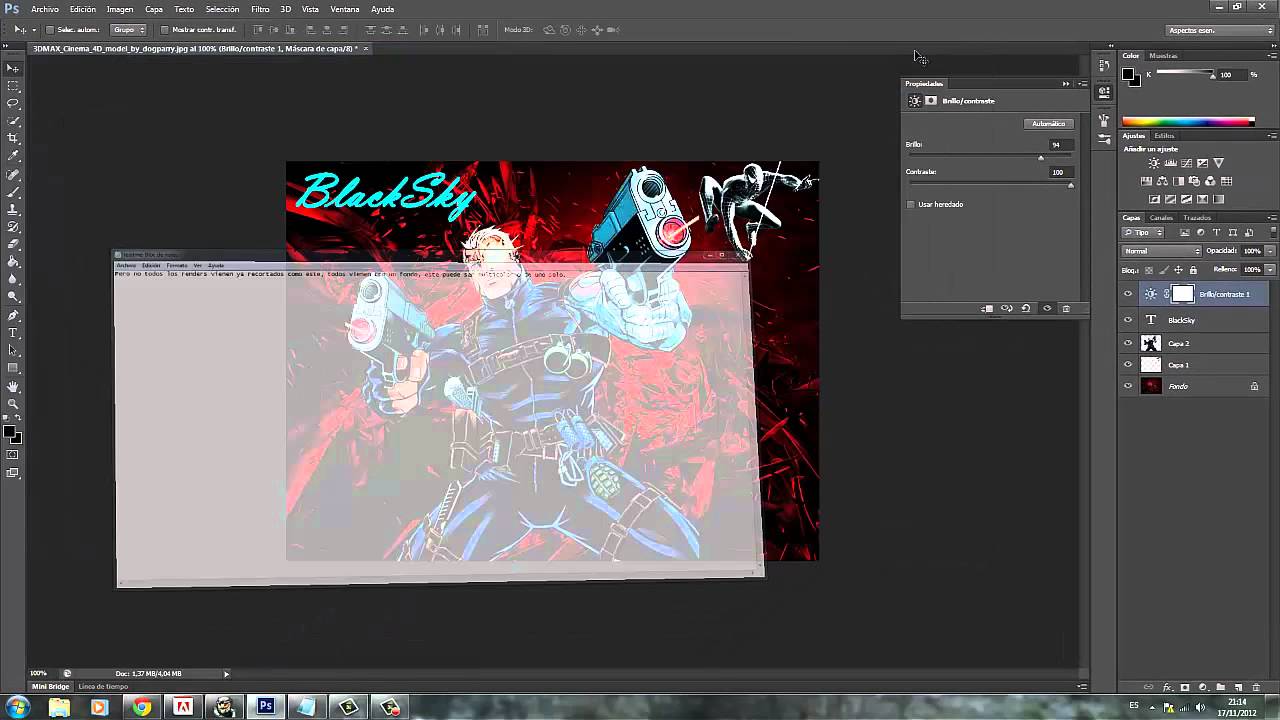Screen dimensions: 1280x720
Task: Open Google Chrome from the taskbar
Action: pyautogui.click(x=142, y=707)
